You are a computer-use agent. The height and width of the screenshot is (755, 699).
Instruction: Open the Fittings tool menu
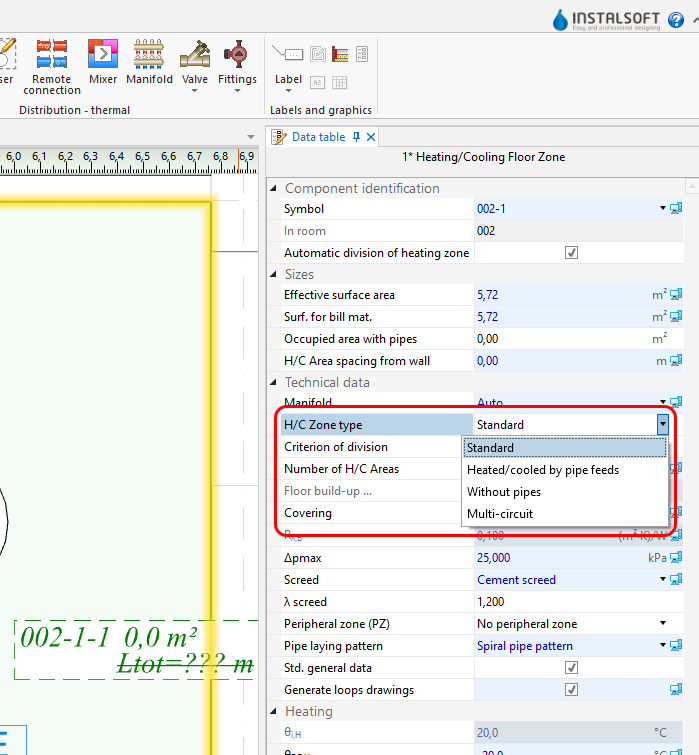tap(237, 66)
